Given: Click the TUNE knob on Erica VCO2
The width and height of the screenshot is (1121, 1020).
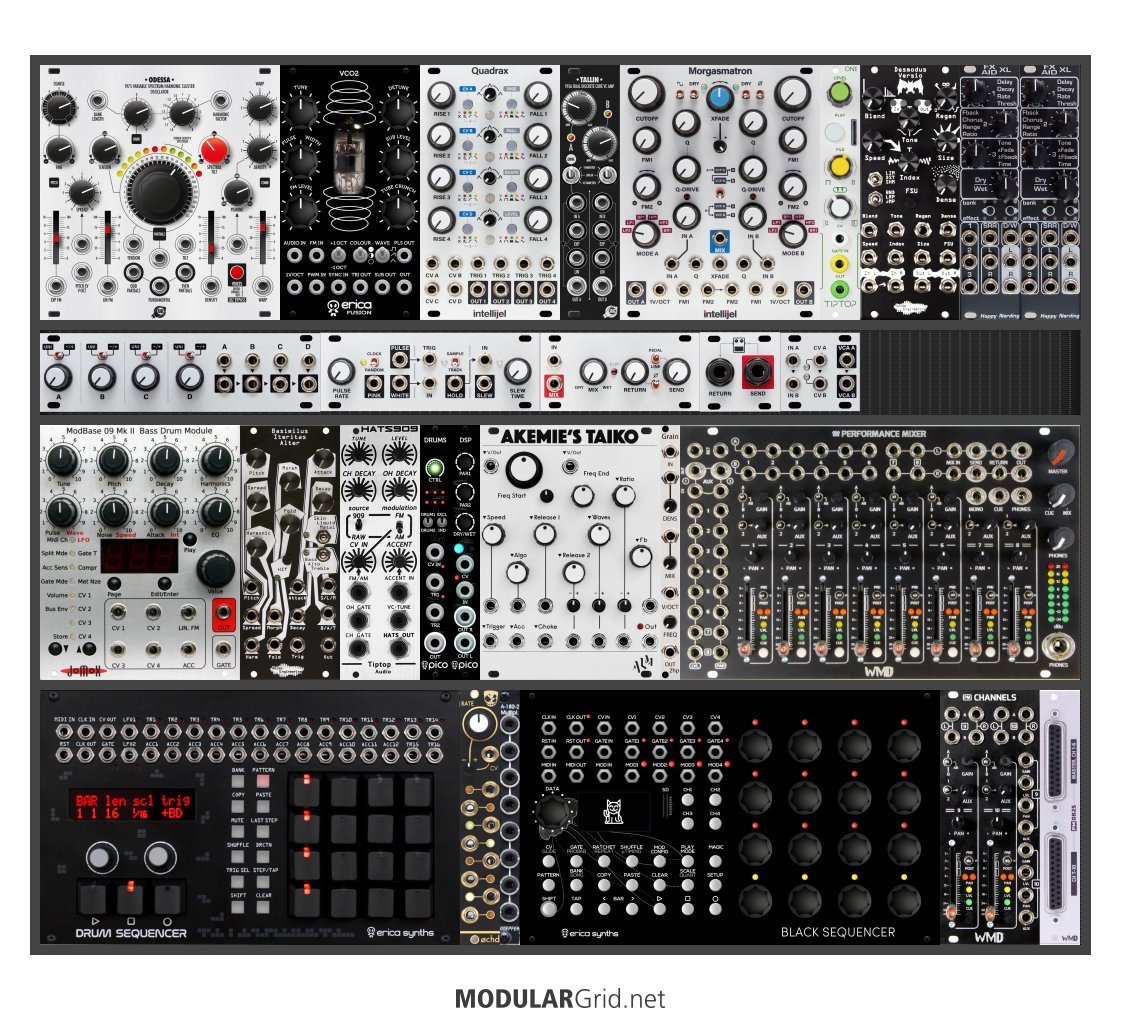Looking at the screenshot, I should pos(301,112).
